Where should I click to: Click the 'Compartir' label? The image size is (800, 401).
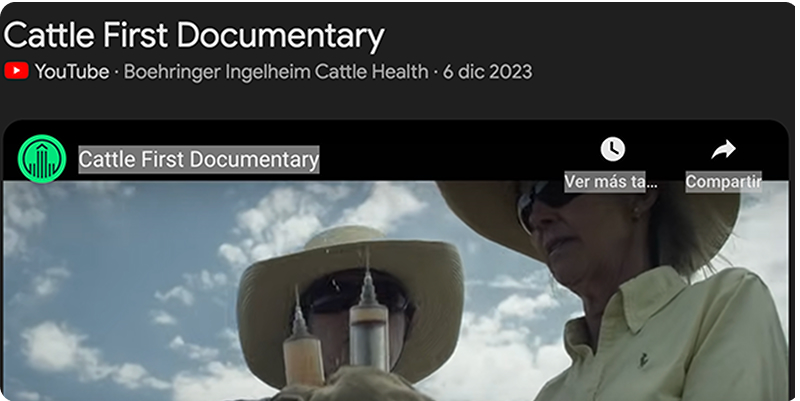pyautogui.click(x=723, y=181)
